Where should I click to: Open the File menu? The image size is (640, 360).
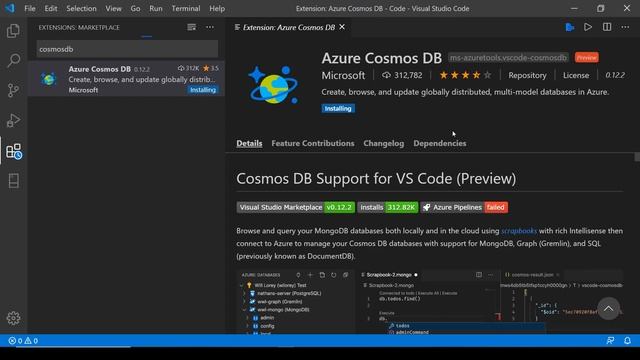(30, 9)
